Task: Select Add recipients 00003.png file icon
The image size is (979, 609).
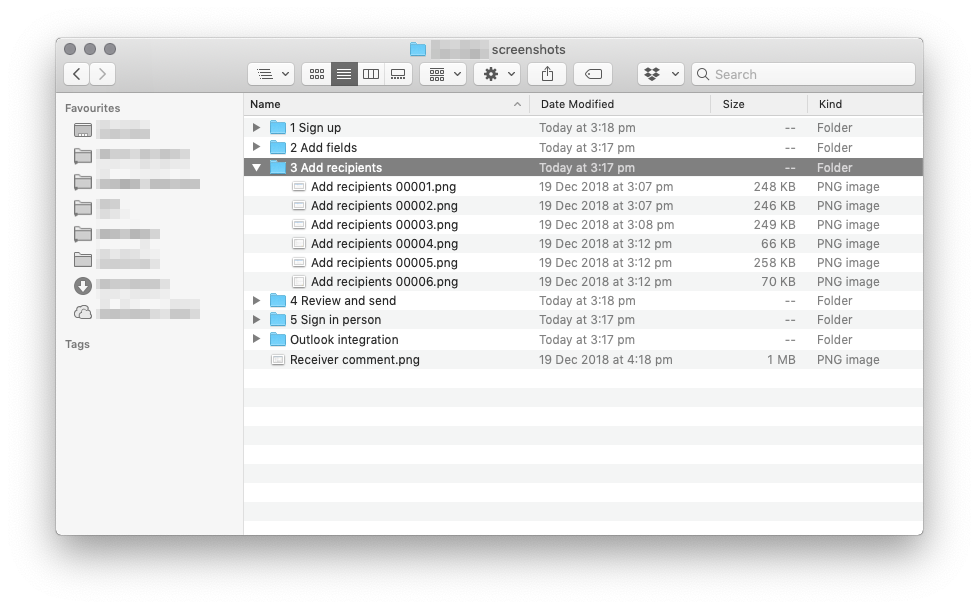Action: click(299, 224)
